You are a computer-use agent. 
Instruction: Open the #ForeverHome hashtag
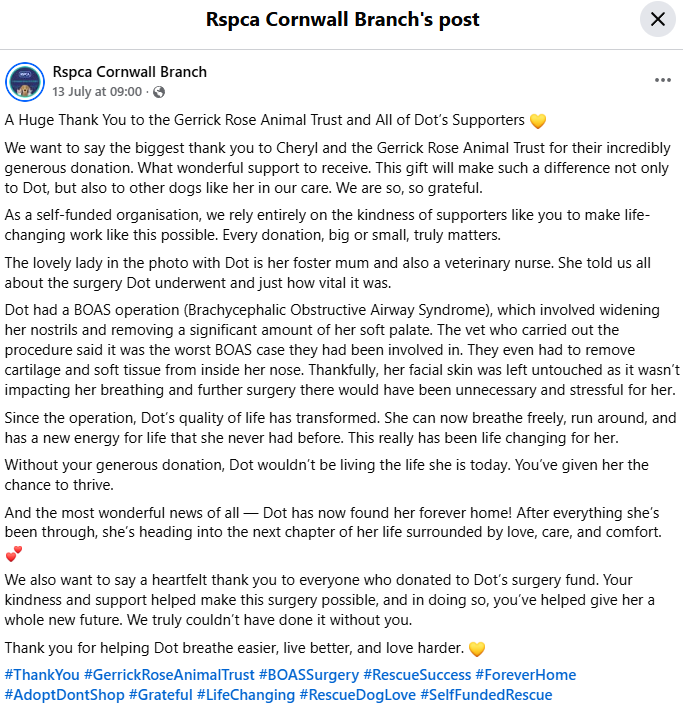(x=526, y=675)
